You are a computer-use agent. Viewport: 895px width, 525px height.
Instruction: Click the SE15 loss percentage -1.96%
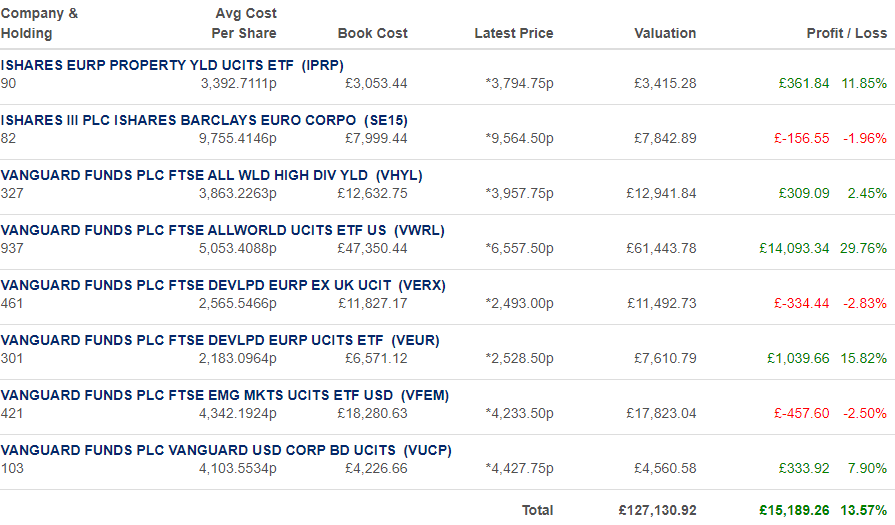[x=865, y=138]
